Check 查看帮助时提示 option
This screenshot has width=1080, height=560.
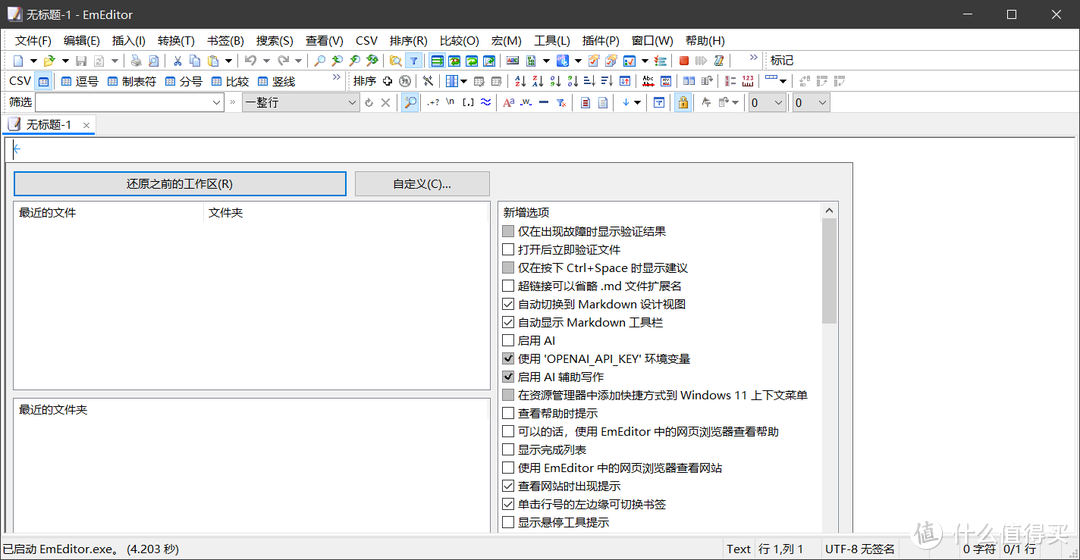coord(508,413)
